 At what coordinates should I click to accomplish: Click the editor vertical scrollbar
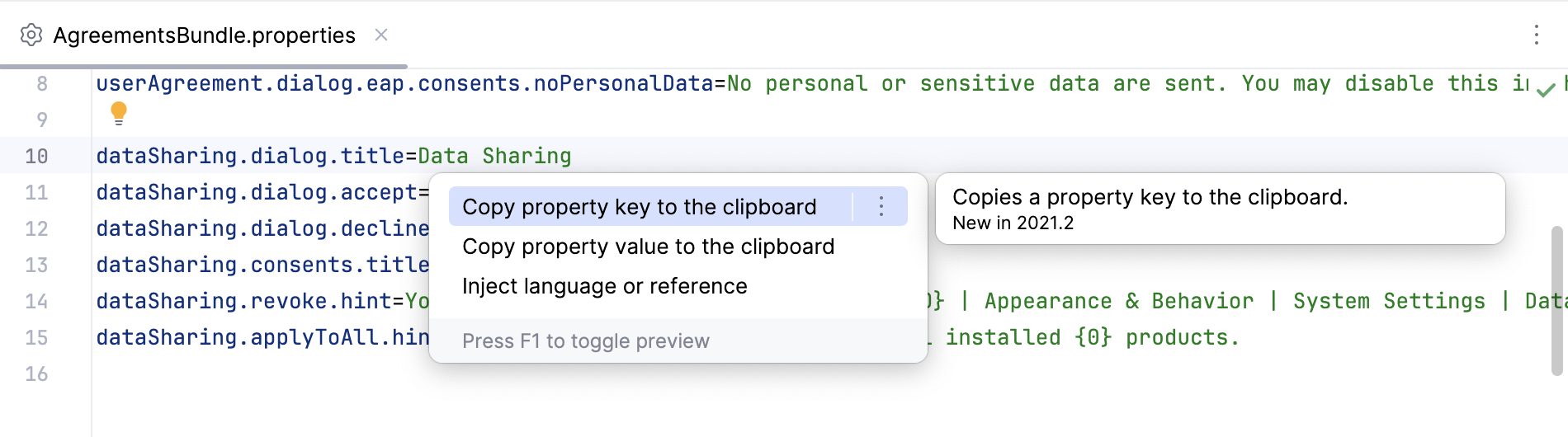point(1556,300)
